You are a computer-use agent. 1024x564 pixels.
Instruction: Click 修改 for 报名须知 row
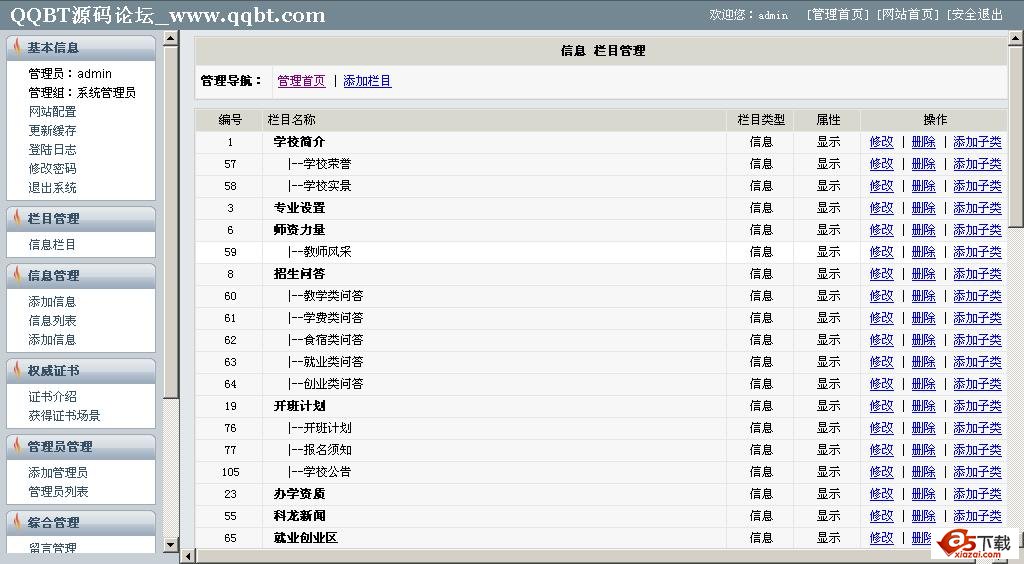coord(881,450)
